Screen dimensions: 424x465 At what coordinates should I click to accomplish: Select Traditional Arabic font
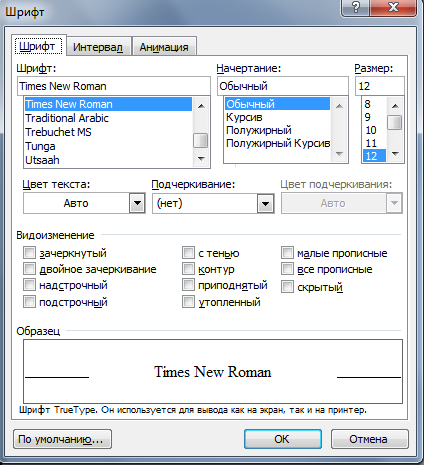pos(108,118)
